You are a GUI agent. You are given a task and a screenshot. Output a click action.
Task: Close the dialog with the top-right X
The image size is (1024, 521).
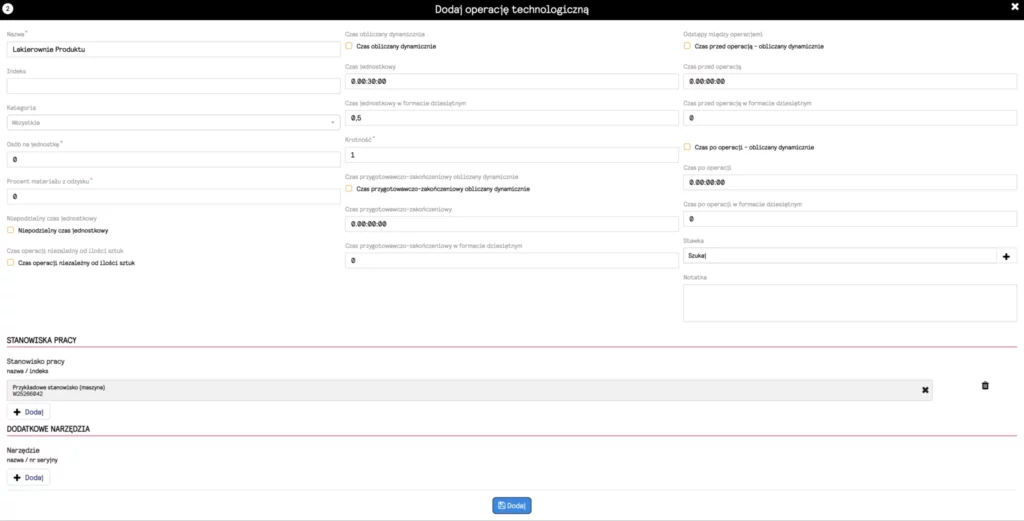pyautogui.click(x=1014, y=6)
